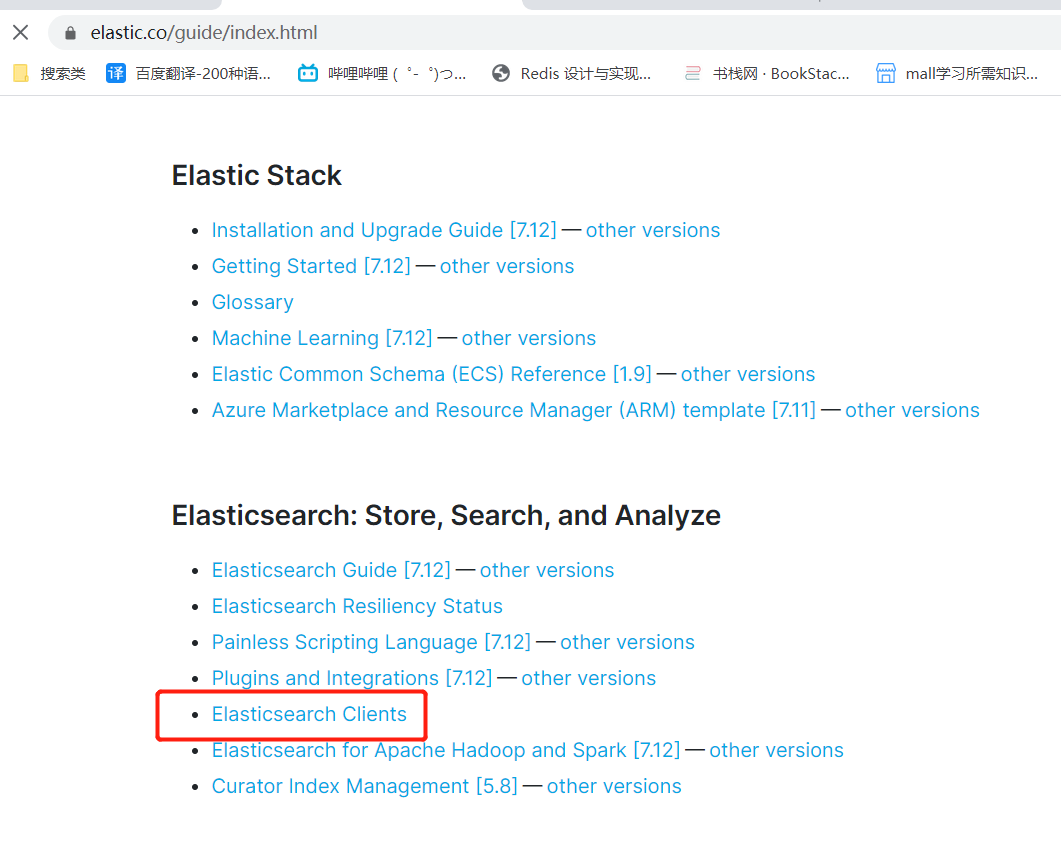Open the mall学习所需知识 bookmark

pyautogui.click(x=957, y=73)
